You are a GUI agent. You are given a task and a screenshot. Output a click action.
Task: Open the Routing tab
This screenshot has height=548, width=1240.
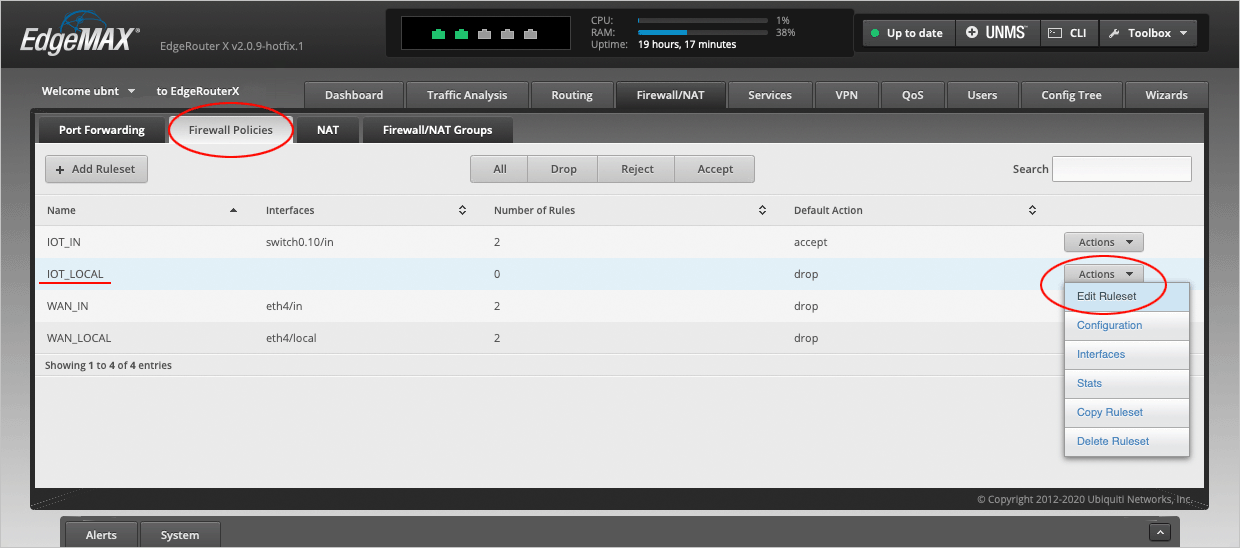(x=572, y=95)
